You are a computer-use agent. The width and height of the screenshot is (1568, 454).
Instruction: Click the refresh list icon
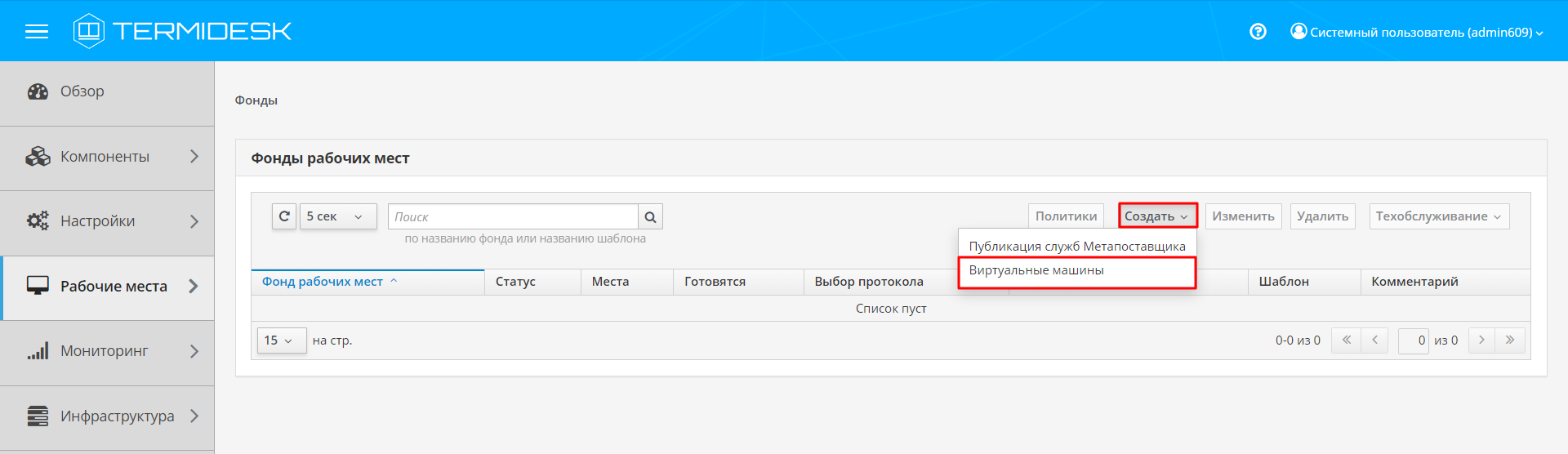[284, 216]
